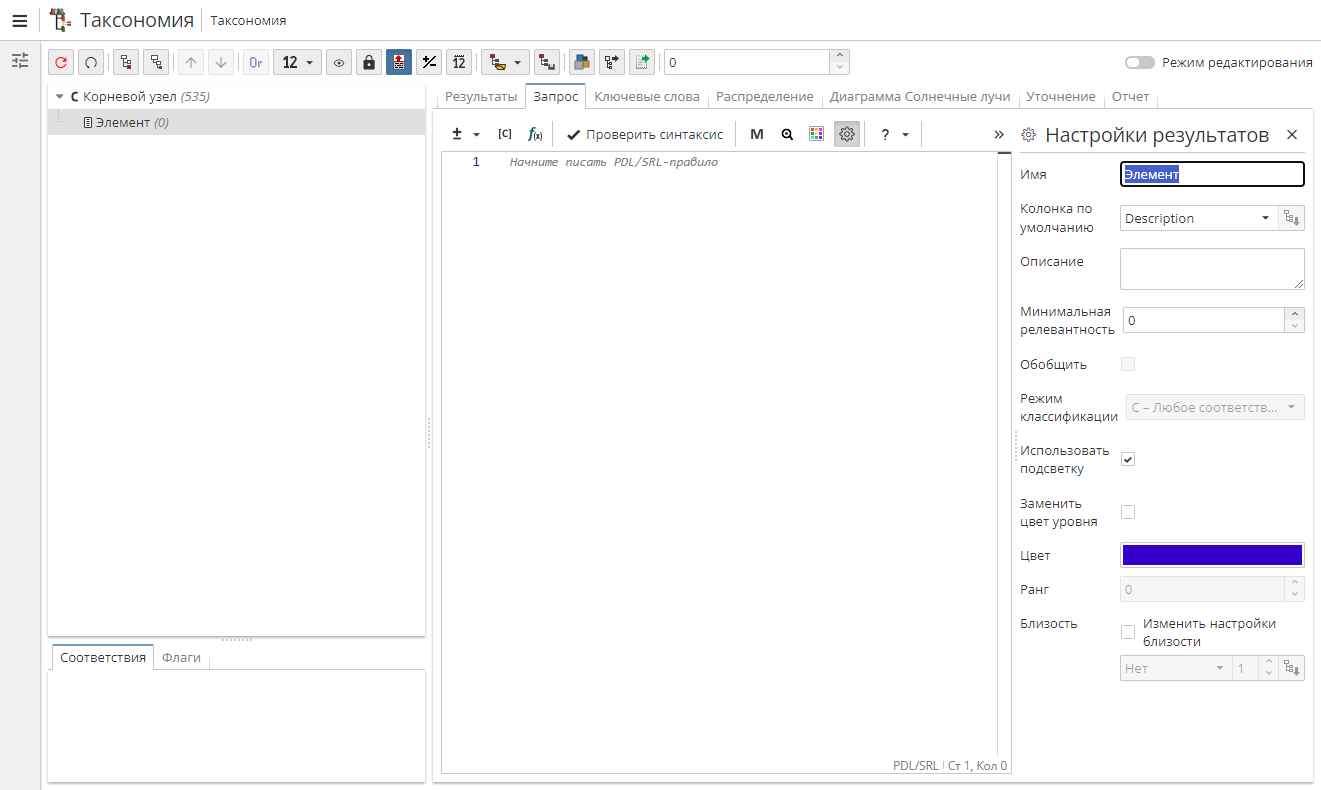Click the overlined '12' toolbar icon
Screen dimensions: 1321x790
coord(459,62)
